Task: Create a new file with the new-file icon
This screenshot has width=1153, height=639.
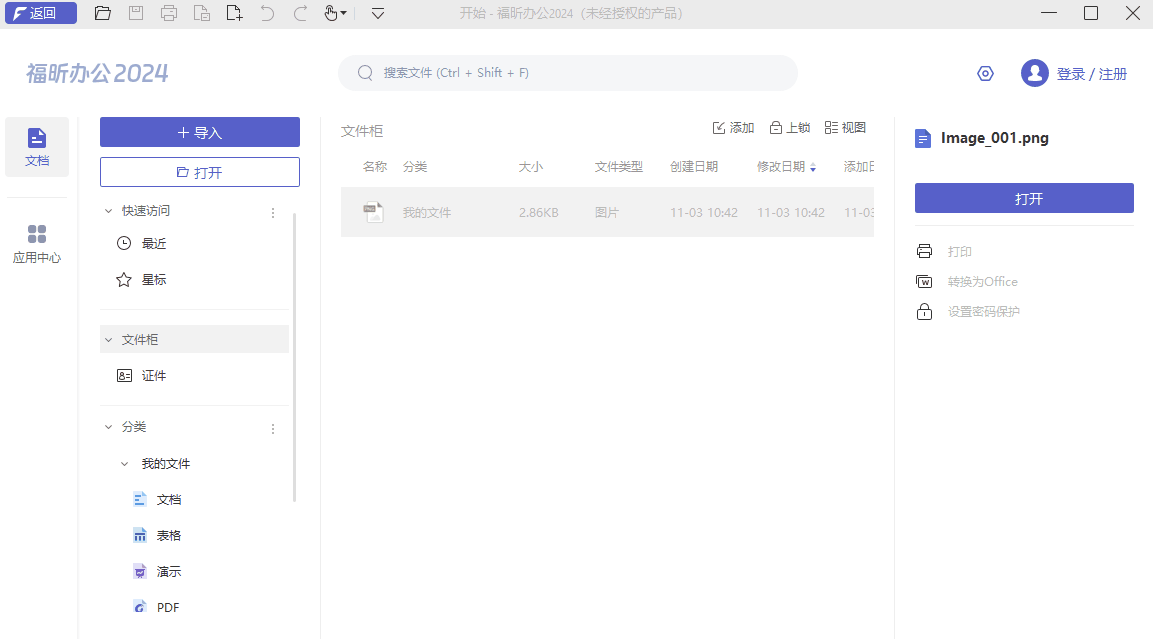Action: point(234,13)
